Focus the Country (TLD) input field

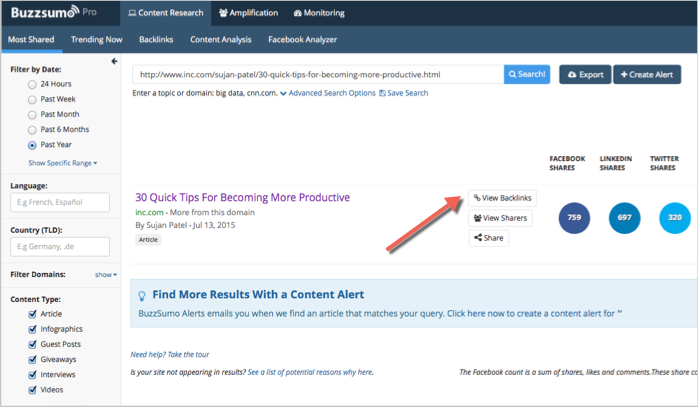(60, 246)
